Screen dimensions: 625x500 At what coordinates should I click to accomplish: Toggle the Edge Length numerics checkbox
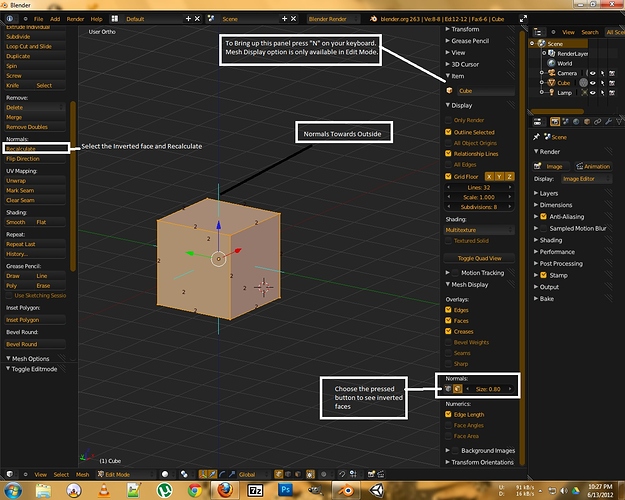[x=448, y=414]
